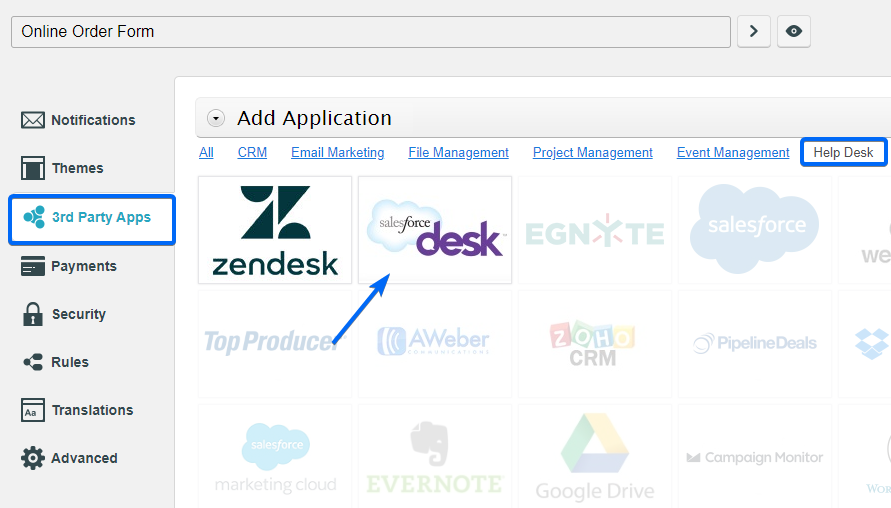The image size is (891, 508).
Task: Switch to the CRM category filter
Action: pos(252,152)
